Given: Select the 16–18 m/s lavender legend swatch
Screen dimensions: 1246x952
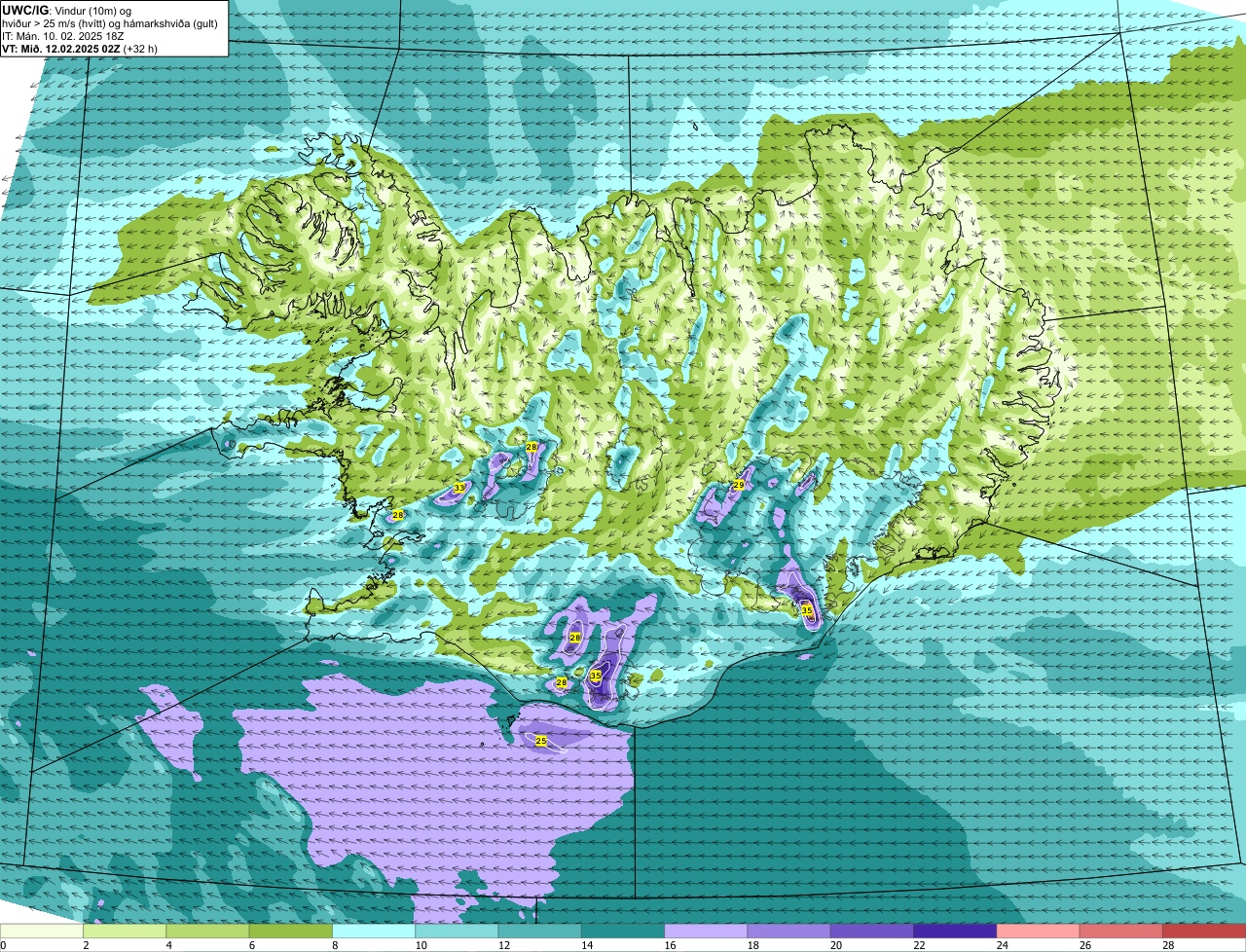Looking at the screenshot, I should (706, 931).
